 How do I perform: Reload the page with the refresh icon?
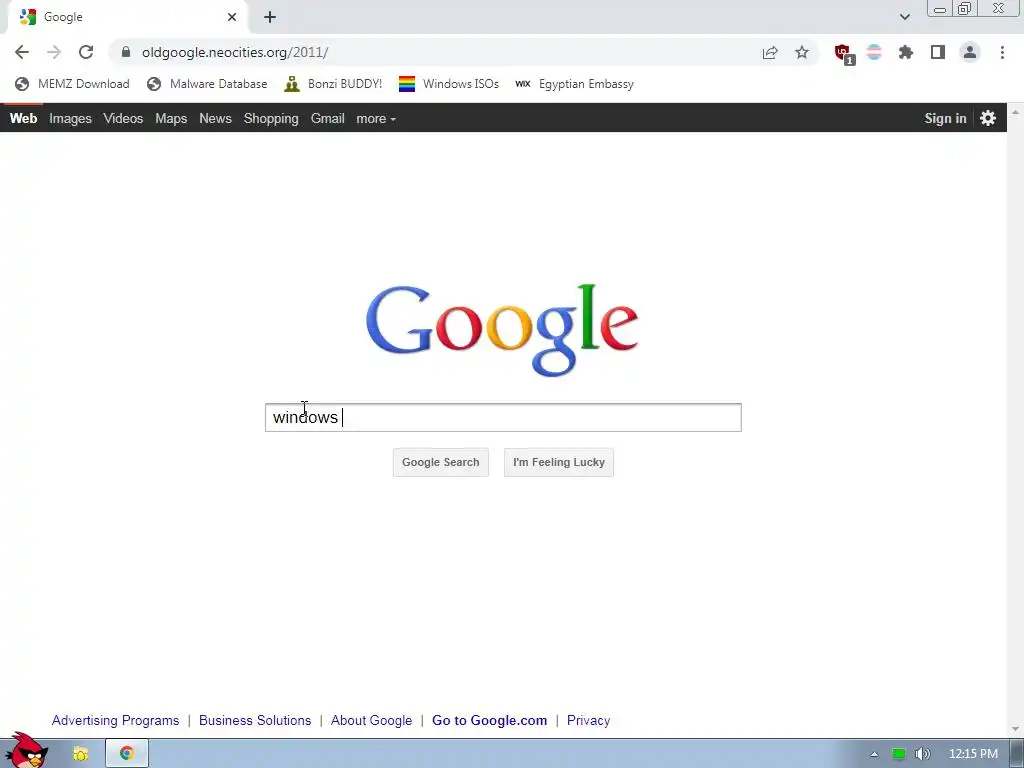click(86, 52)
